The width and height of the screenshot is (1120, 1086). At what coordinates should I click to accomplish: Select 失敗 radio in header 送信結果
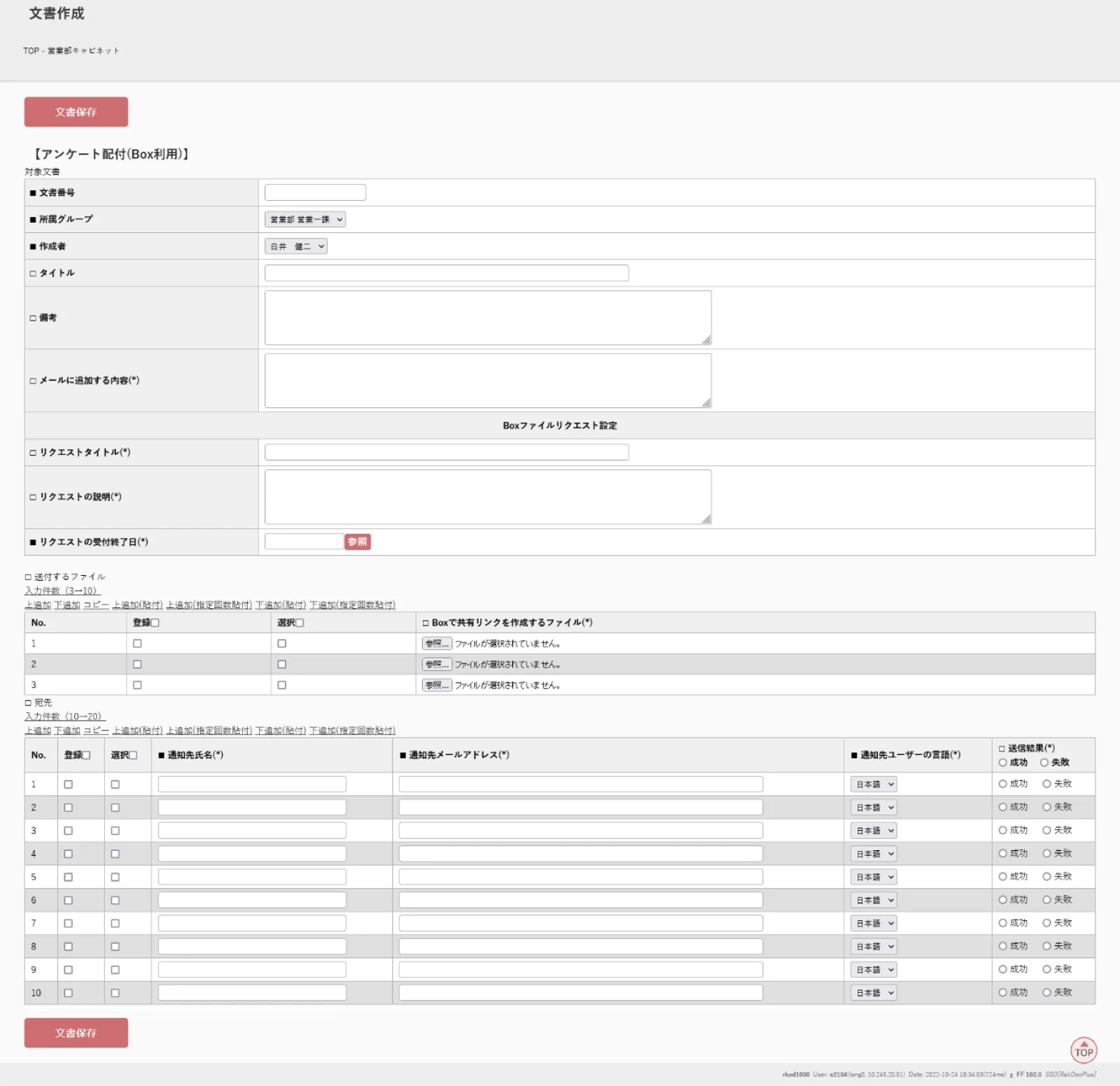[1044, 763]
